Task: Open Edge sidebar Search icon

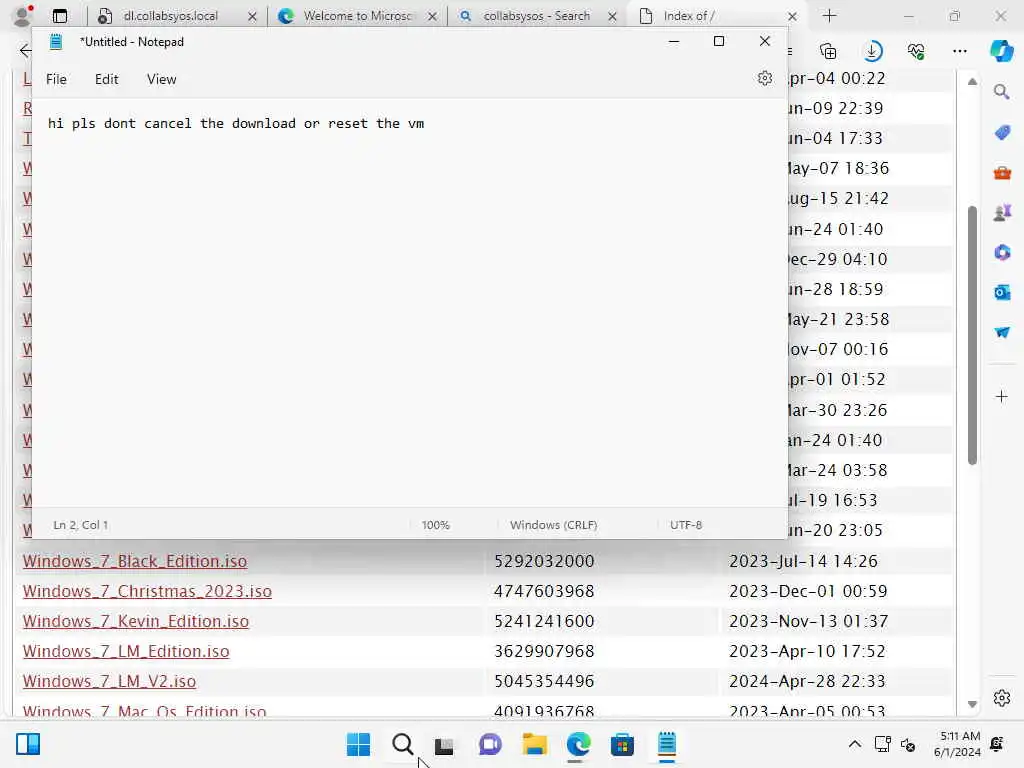Action: (1001, 92)
